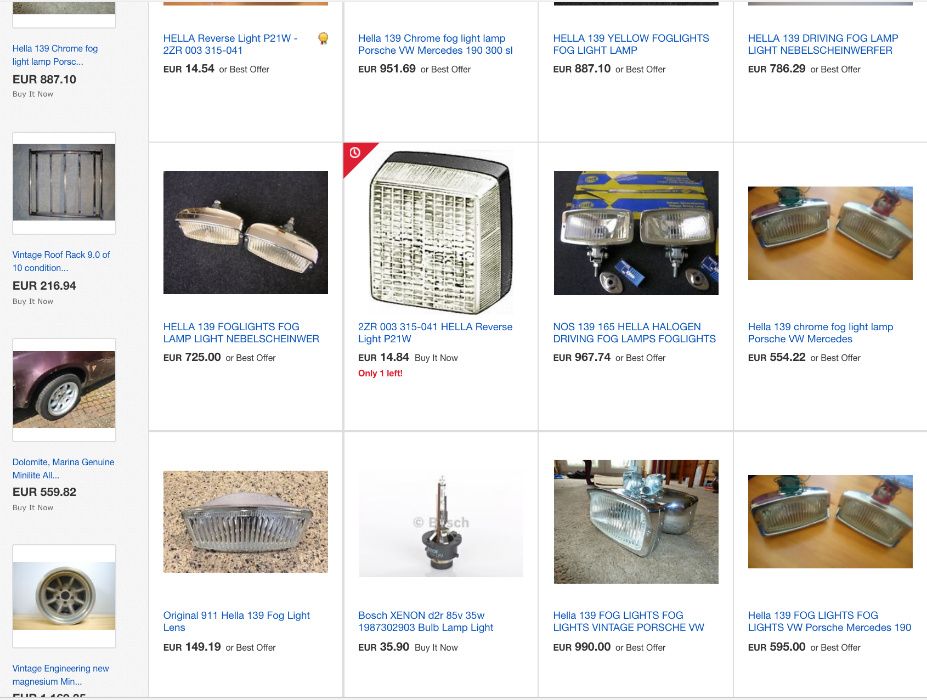Open Hella 139 FOG LIGHTS VINTAGE PORSCHE VW listing
Screen dimensions: 927x700
628,621
